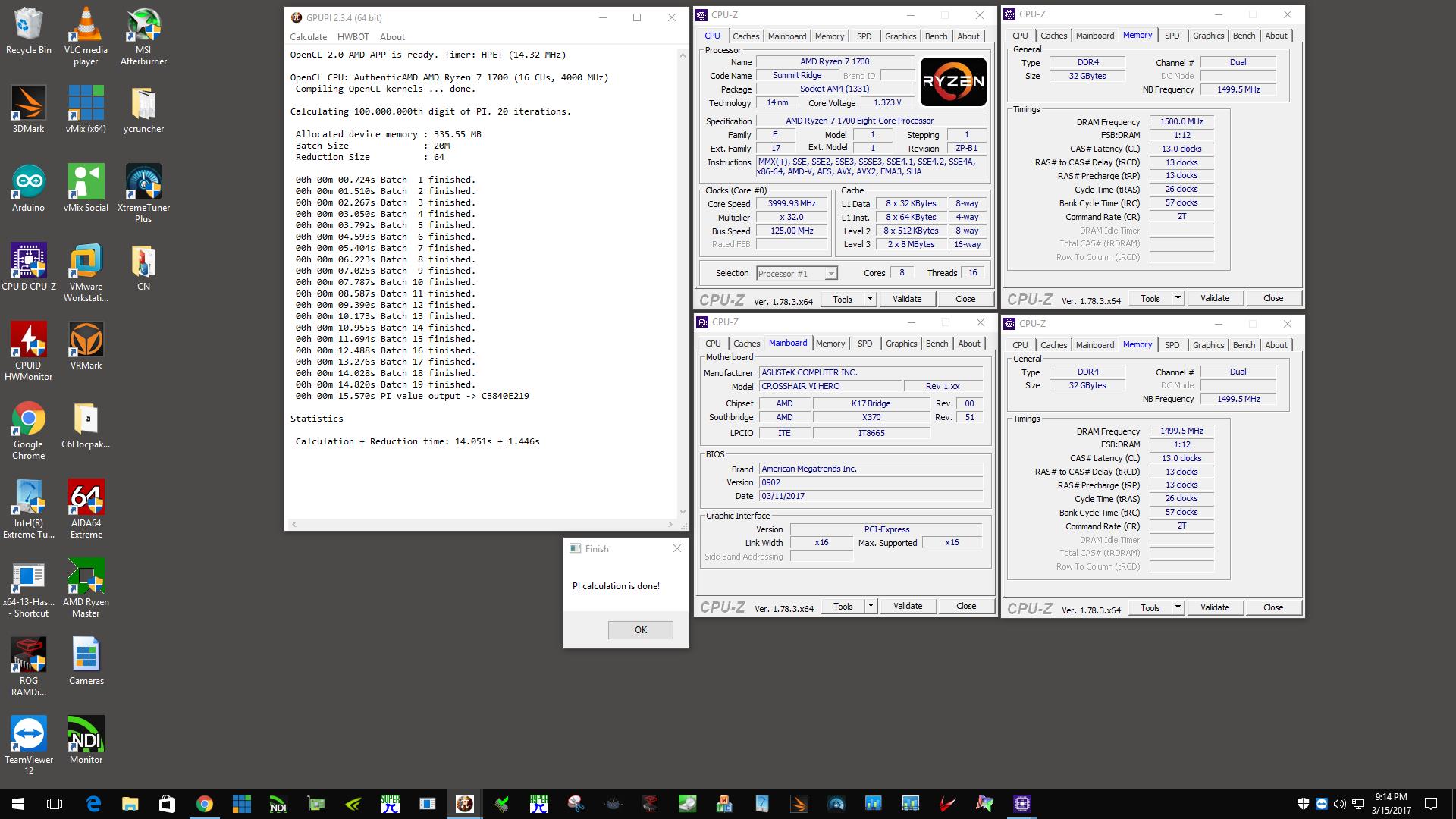Viewport: 1456px width, 819px height.
Task: Expand Tools dropdown arrow in top-left CPU-Z
Action: 870,299
